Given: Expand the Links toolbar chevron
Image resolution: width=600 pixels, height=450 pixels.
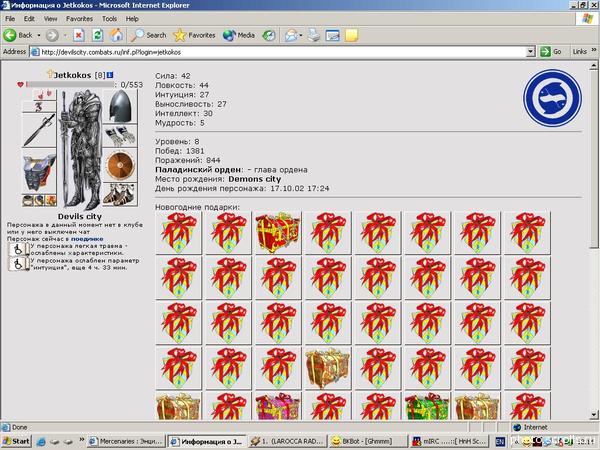Looking at the screenshot, I should pos(594,50).
